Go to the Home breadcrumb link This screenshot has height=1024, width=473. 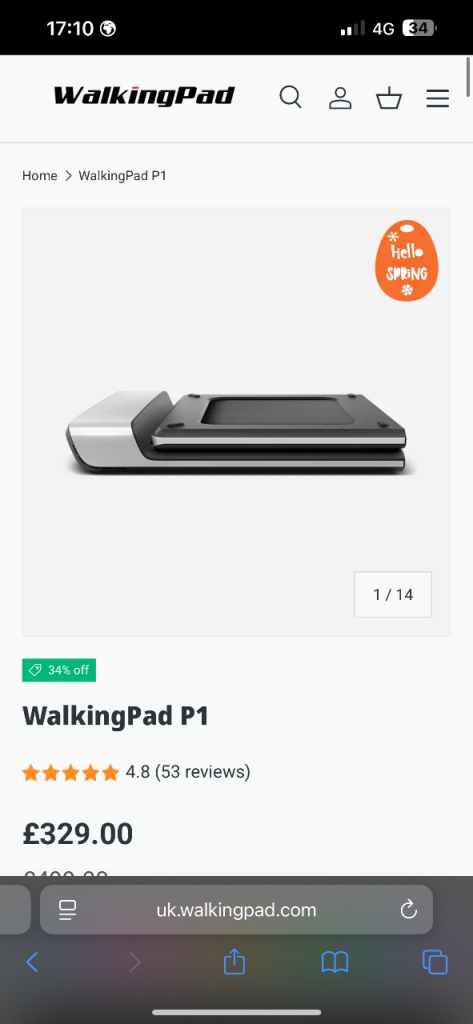(40, 176)
